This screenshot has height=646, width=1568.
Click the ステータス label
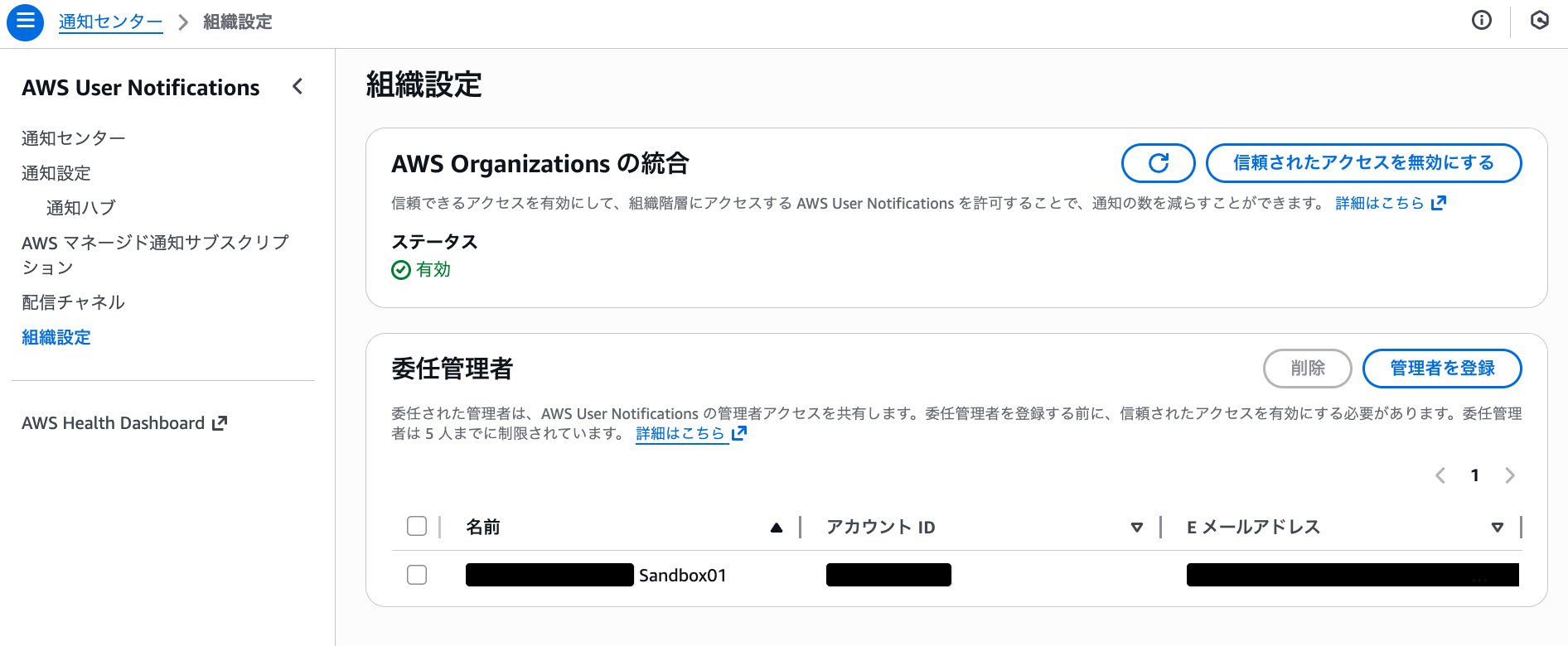[x=434, y=242]
